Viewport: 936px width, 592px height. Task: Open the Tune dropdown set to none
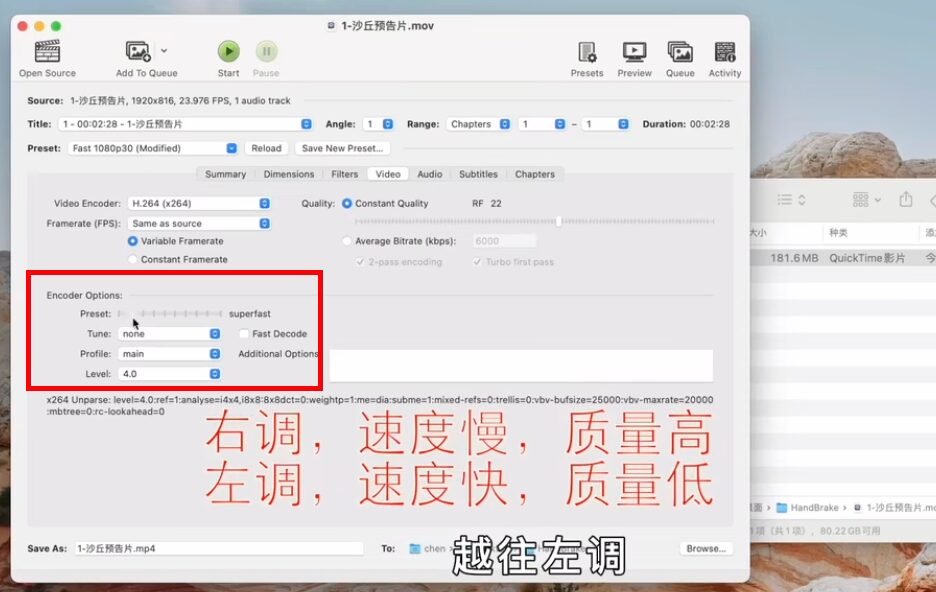(x=169, y=334)
